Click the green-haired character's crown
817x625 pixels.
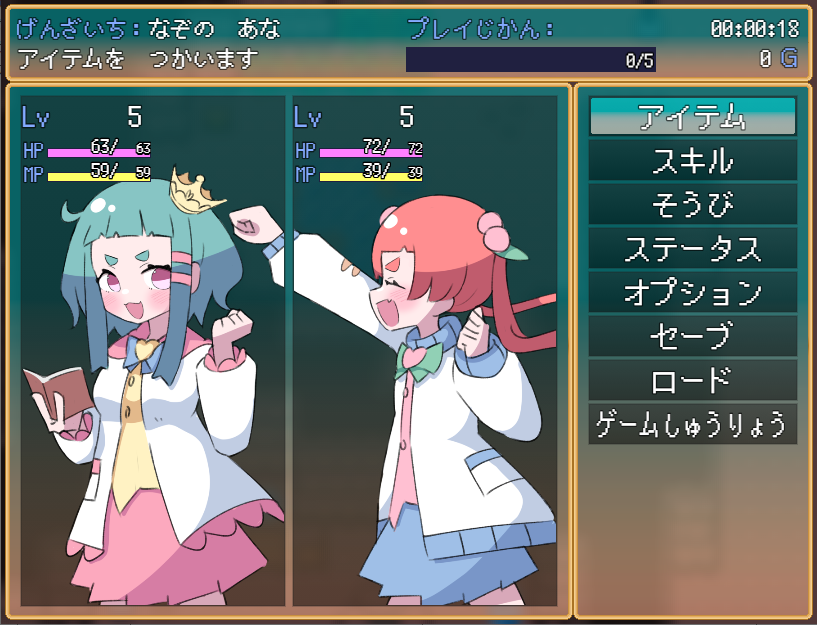196,192
